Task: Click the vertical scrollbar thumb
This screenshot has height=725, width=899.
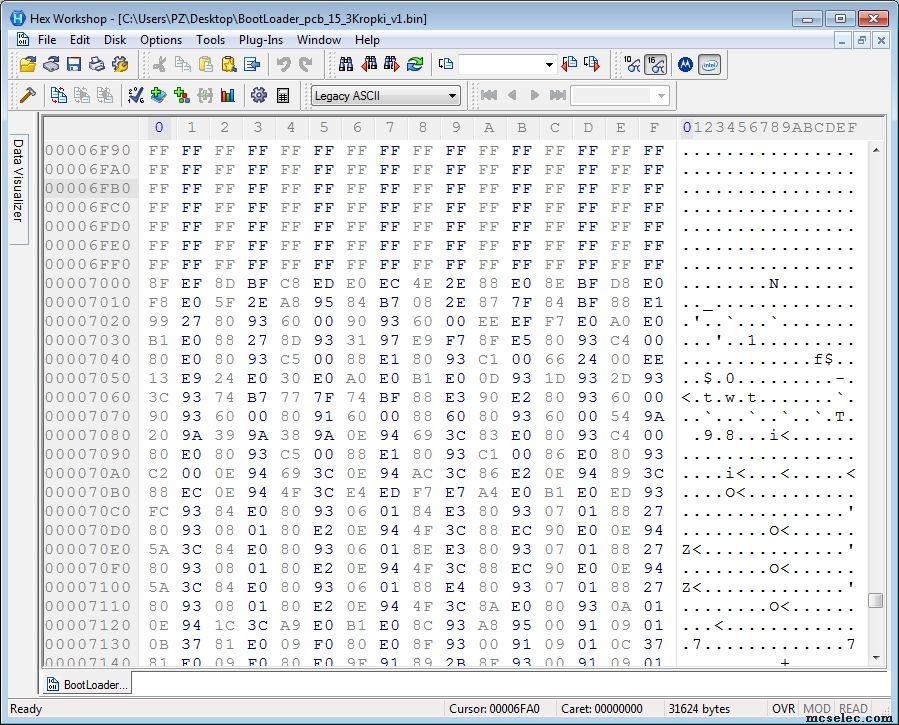Action: [875, 600]
